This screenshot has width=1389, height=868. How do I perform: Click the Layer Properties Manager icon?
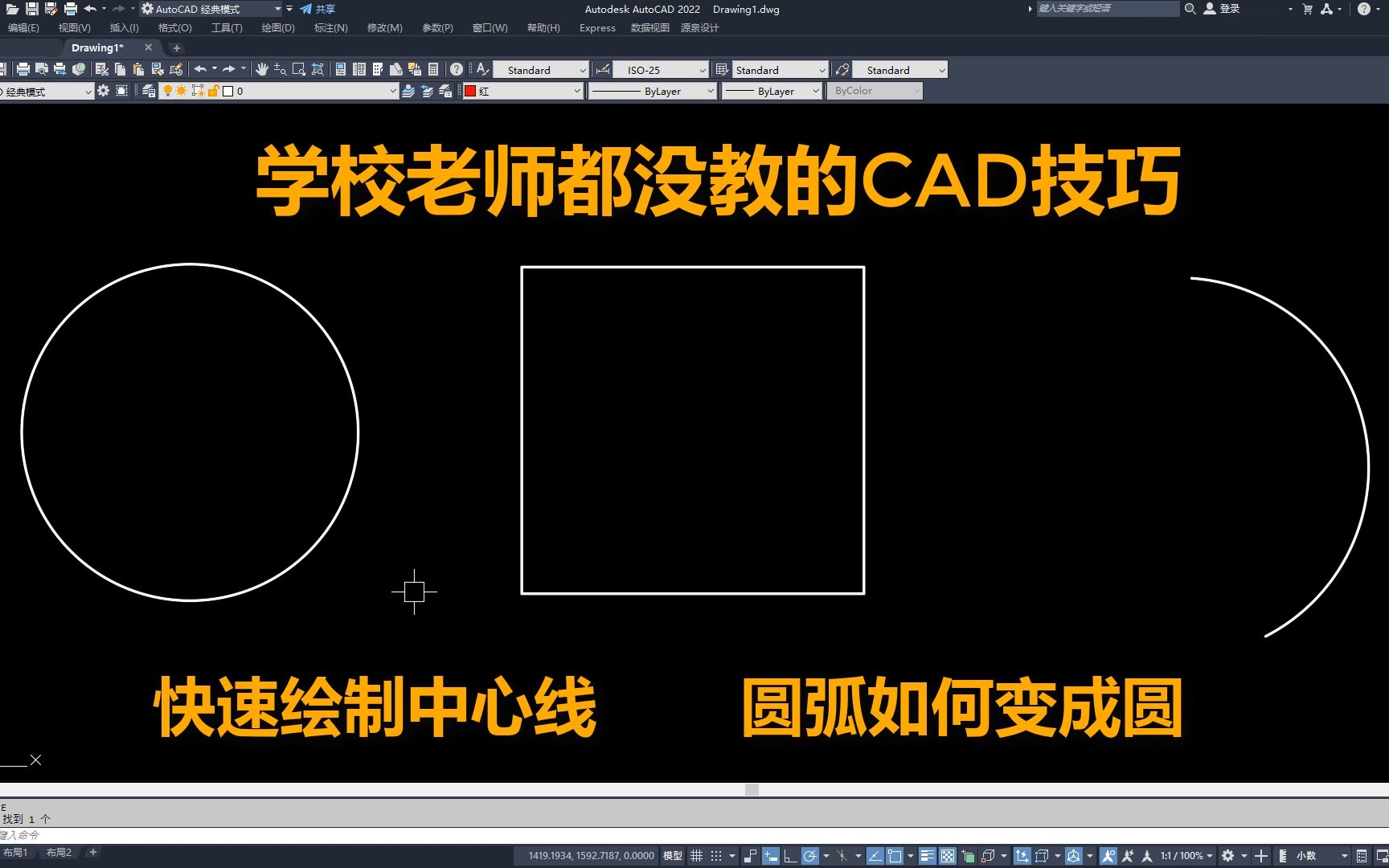click(x=149, y=91)
